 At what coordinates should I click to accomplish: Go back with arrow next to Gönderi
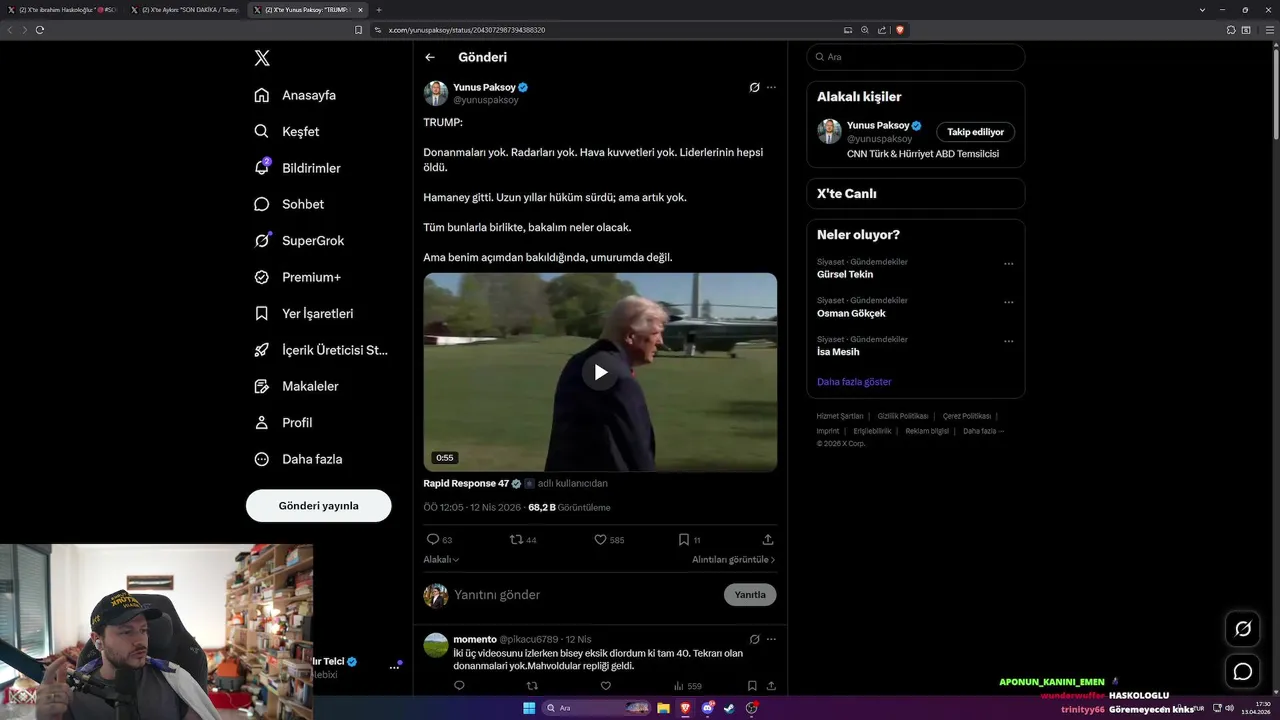430,58
